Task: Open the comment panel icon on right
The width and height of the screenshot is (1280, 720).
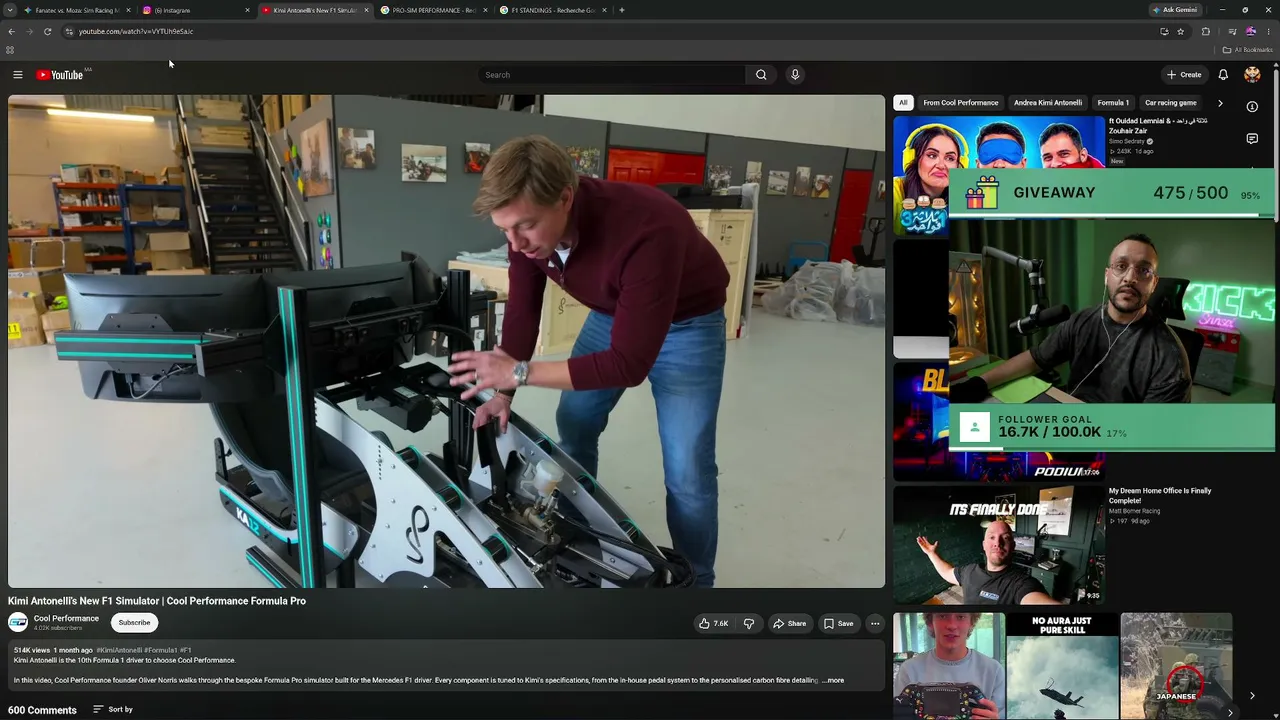Action: click(x=1252, y=139)
